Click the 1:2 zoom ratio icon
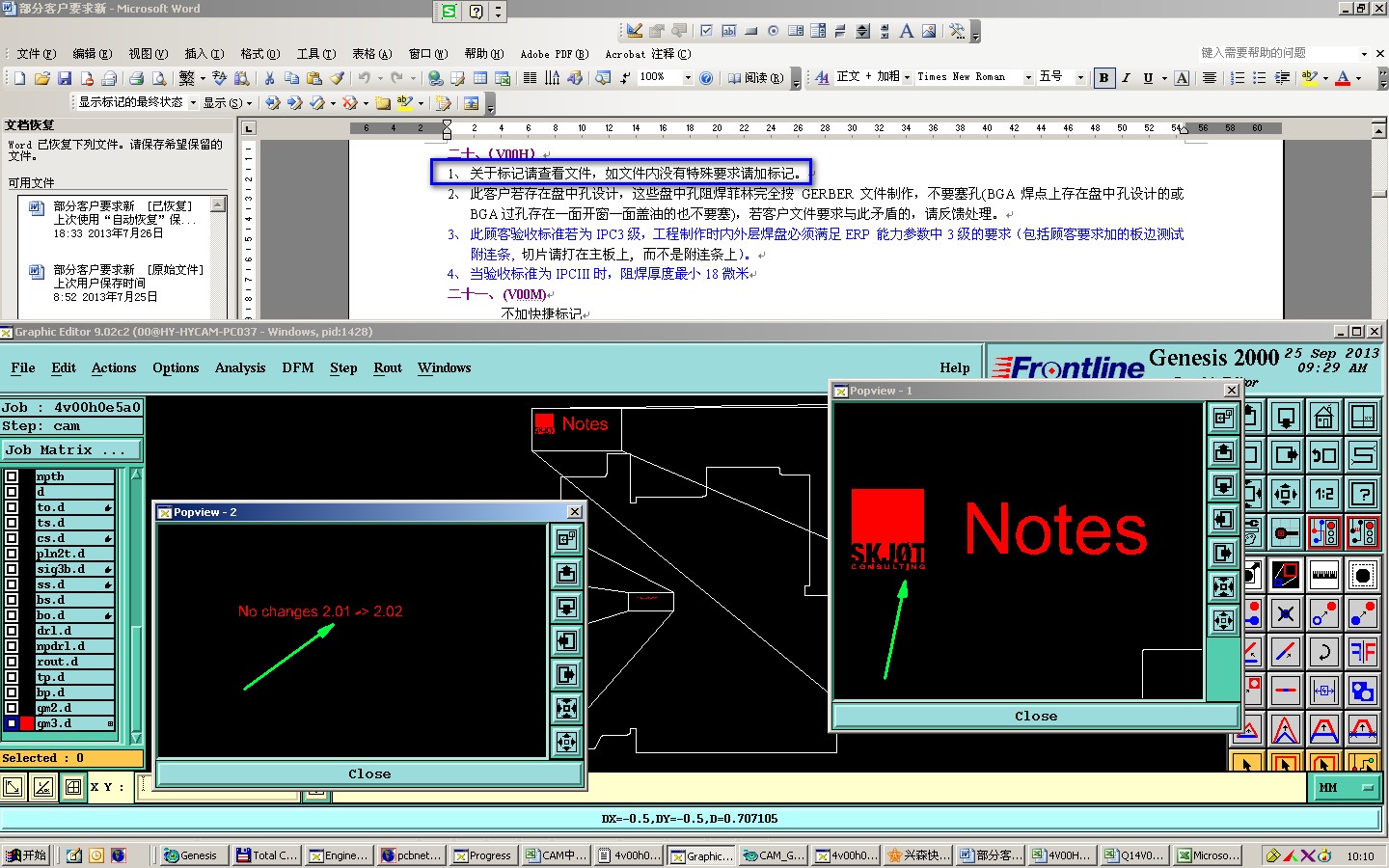This screenshot has width=1389, height=868. pyautogui.click(x=1323, y=494)
